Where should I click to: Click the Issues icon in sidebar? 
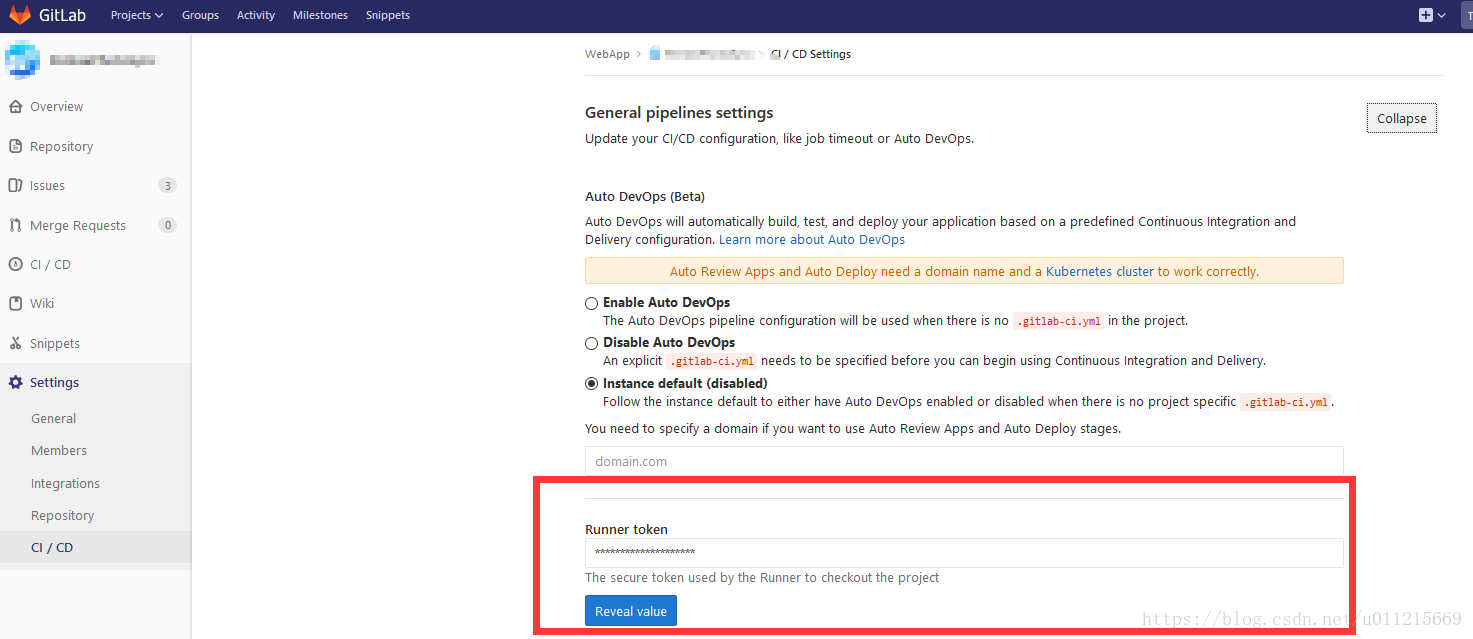click(15, 186)
